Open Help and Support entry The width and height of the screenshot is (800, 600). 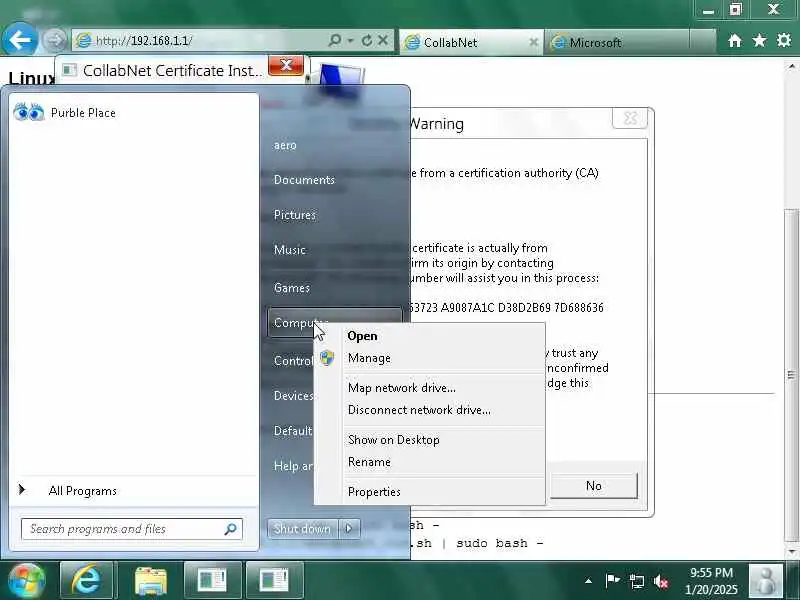292,466
